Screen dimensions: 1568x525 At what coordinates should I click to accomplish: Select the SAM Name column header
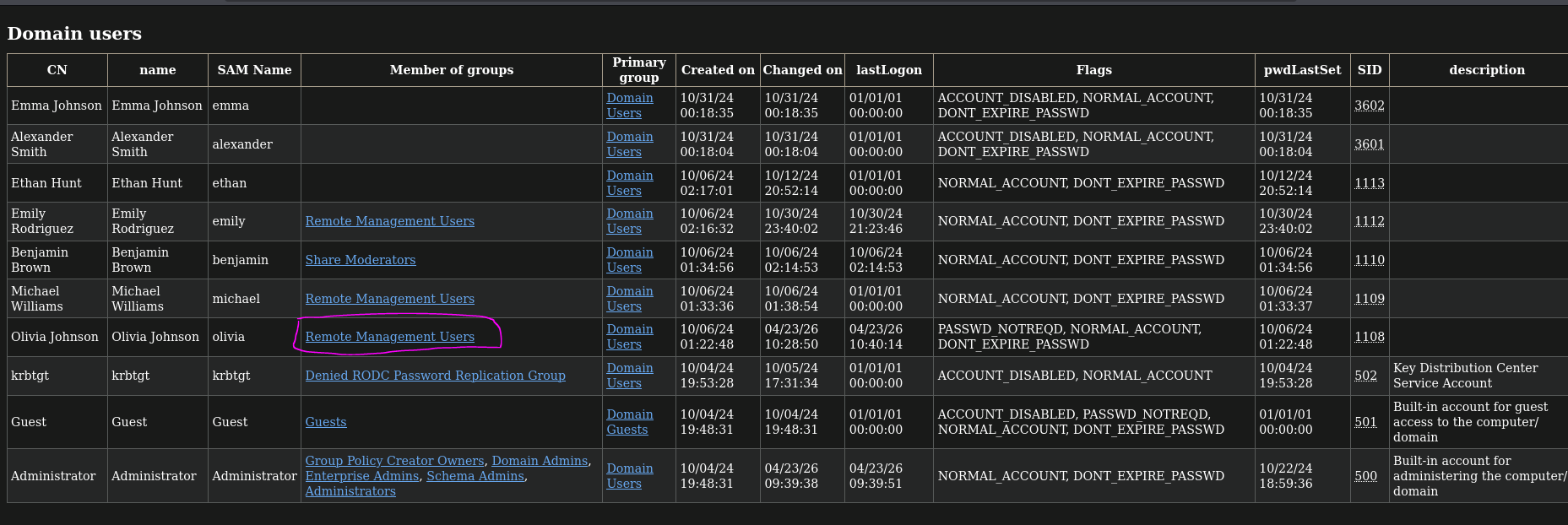254,70
